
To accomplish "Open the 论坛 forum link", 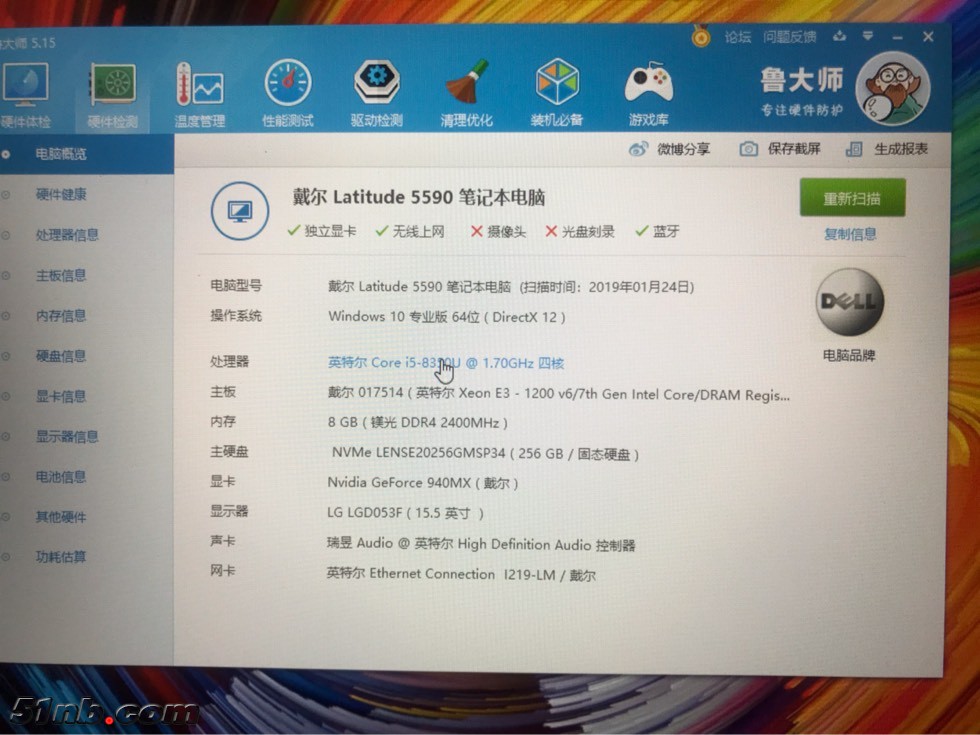I will tap(738, 37).
